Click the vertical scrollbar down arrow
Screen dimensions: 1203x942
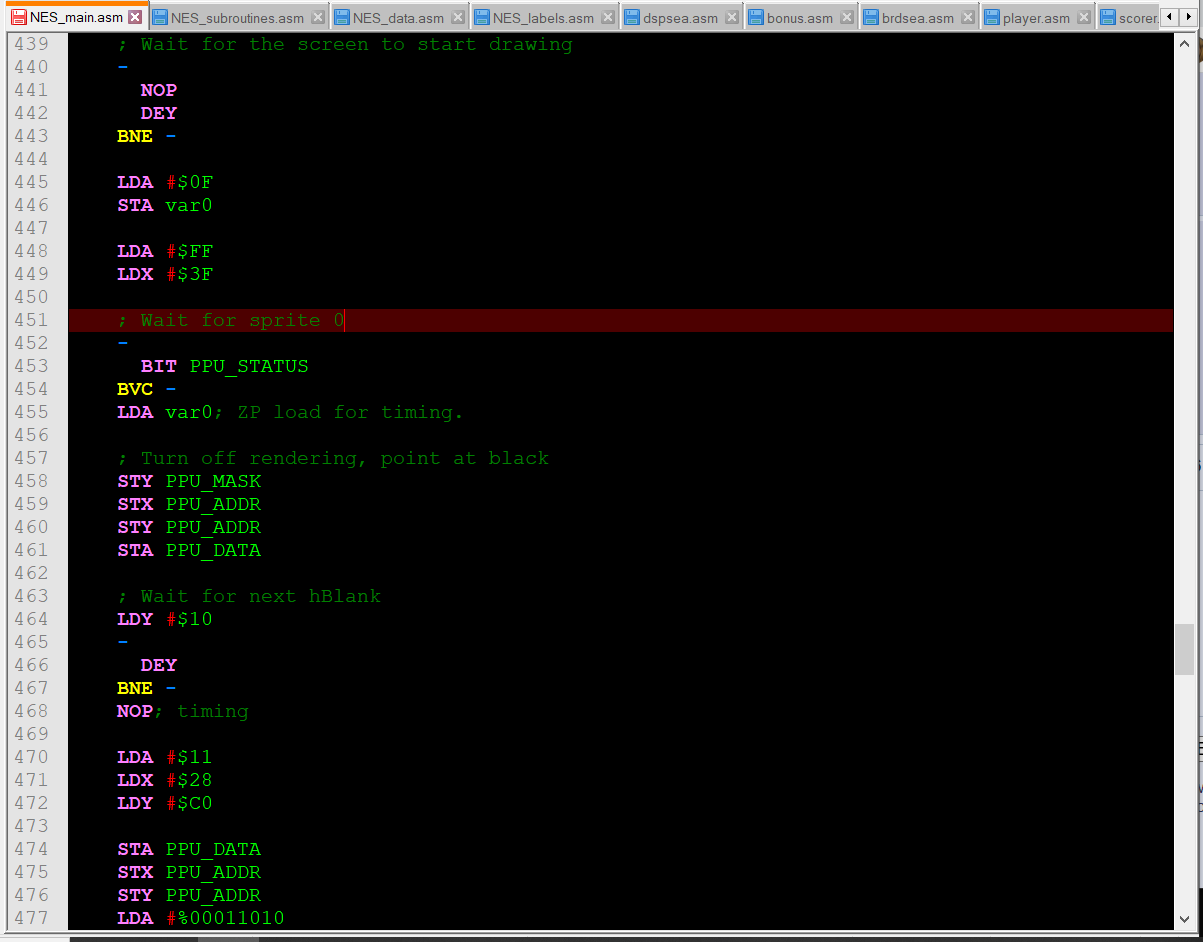point(1184,919)
